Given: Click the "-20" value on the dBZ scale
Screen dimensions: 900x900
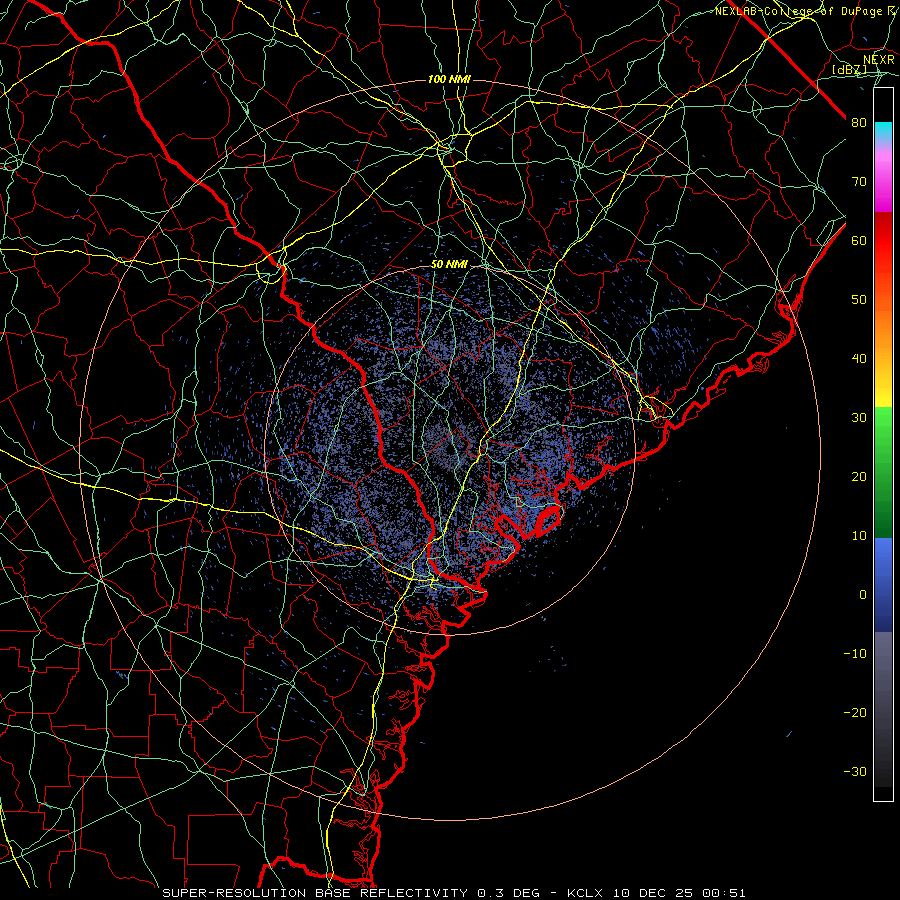Looking at the screenshot, I should [x=855, y=713].
